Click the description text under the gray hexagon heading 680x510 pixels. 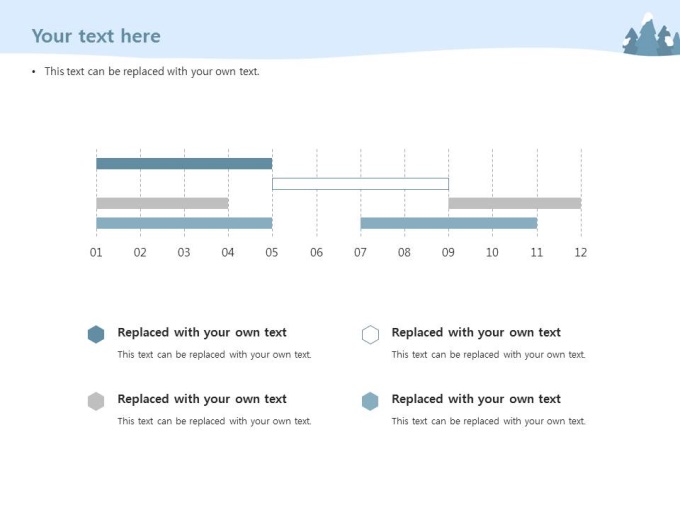(x=215, y=421)
